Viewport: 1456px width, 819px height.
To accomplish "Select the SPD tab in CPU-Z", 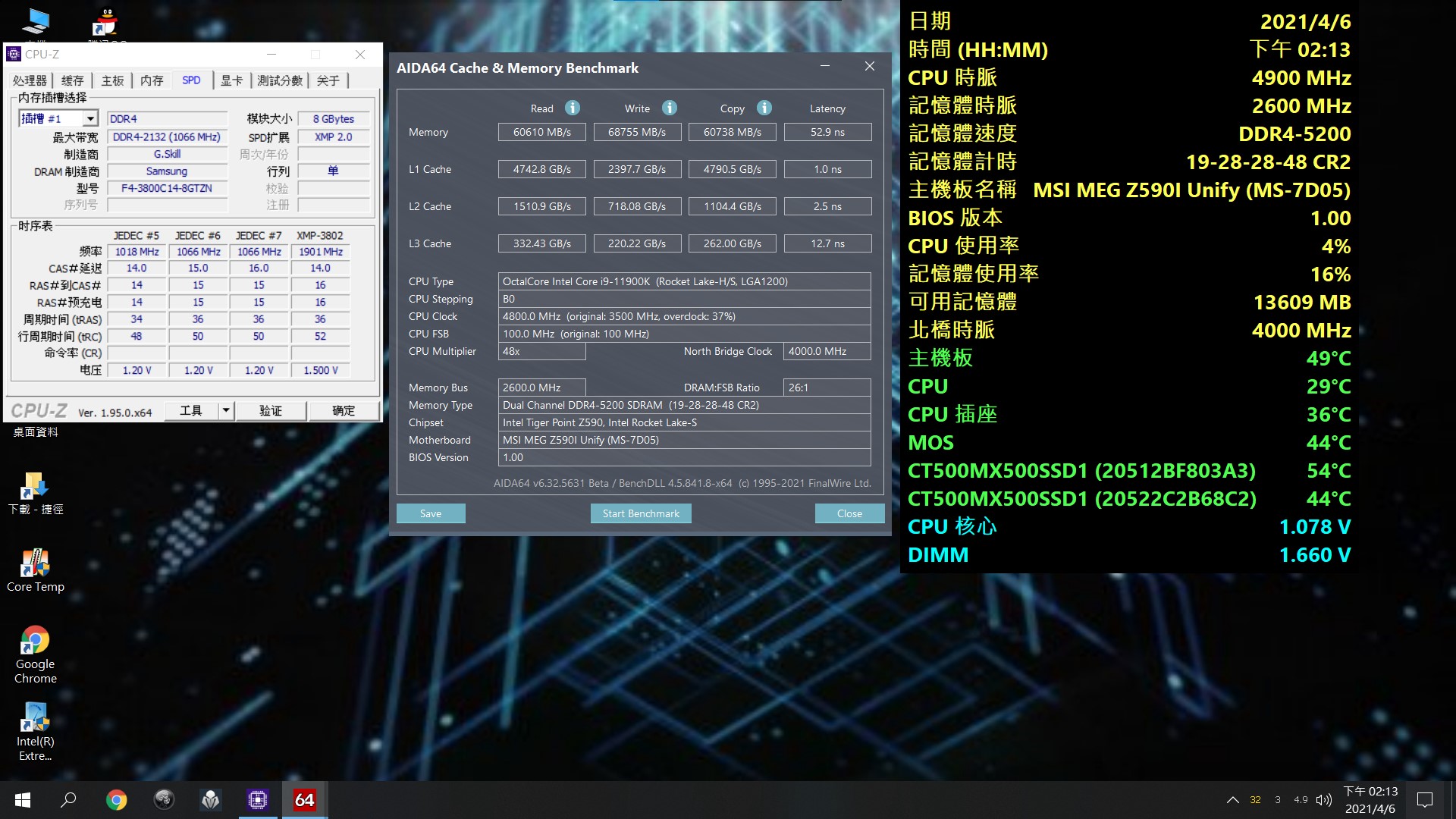I will point(191,80).
